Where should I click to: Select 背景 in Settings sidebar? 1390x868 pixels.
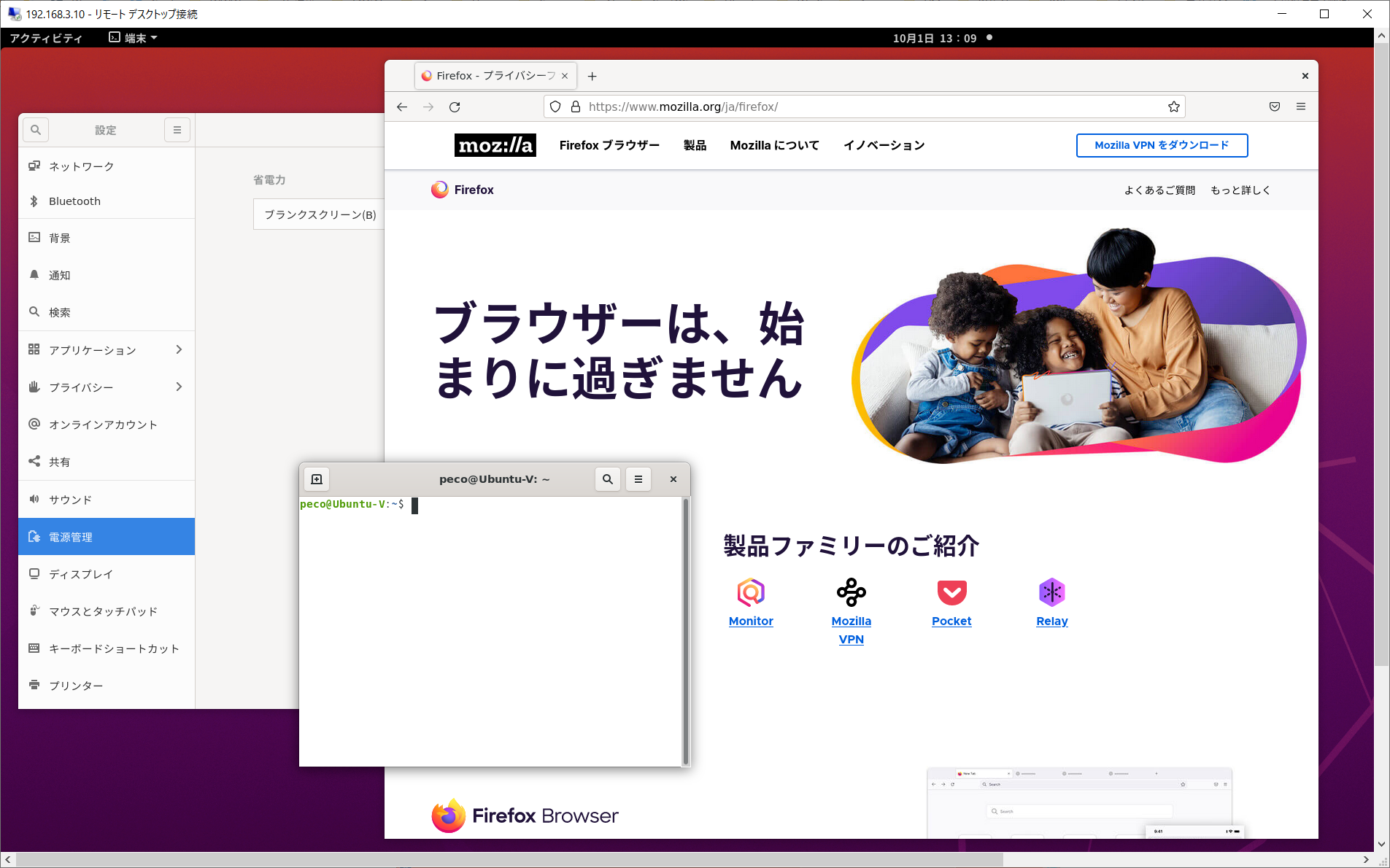107,238
